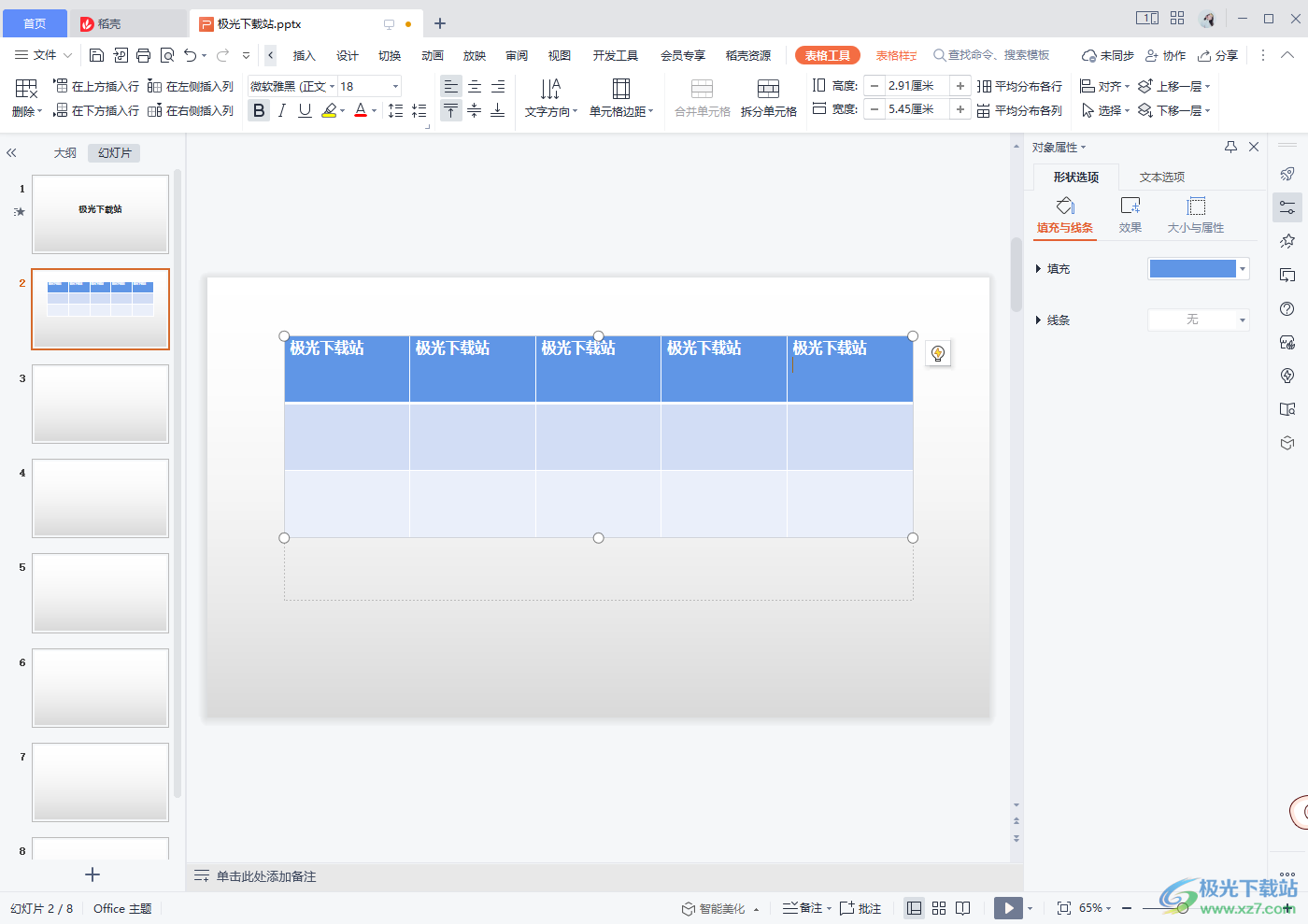The height and width of the screenshot is (924, 1308).
Task: Decrease column width with minus stepper
Action: [x=874, y=109]
